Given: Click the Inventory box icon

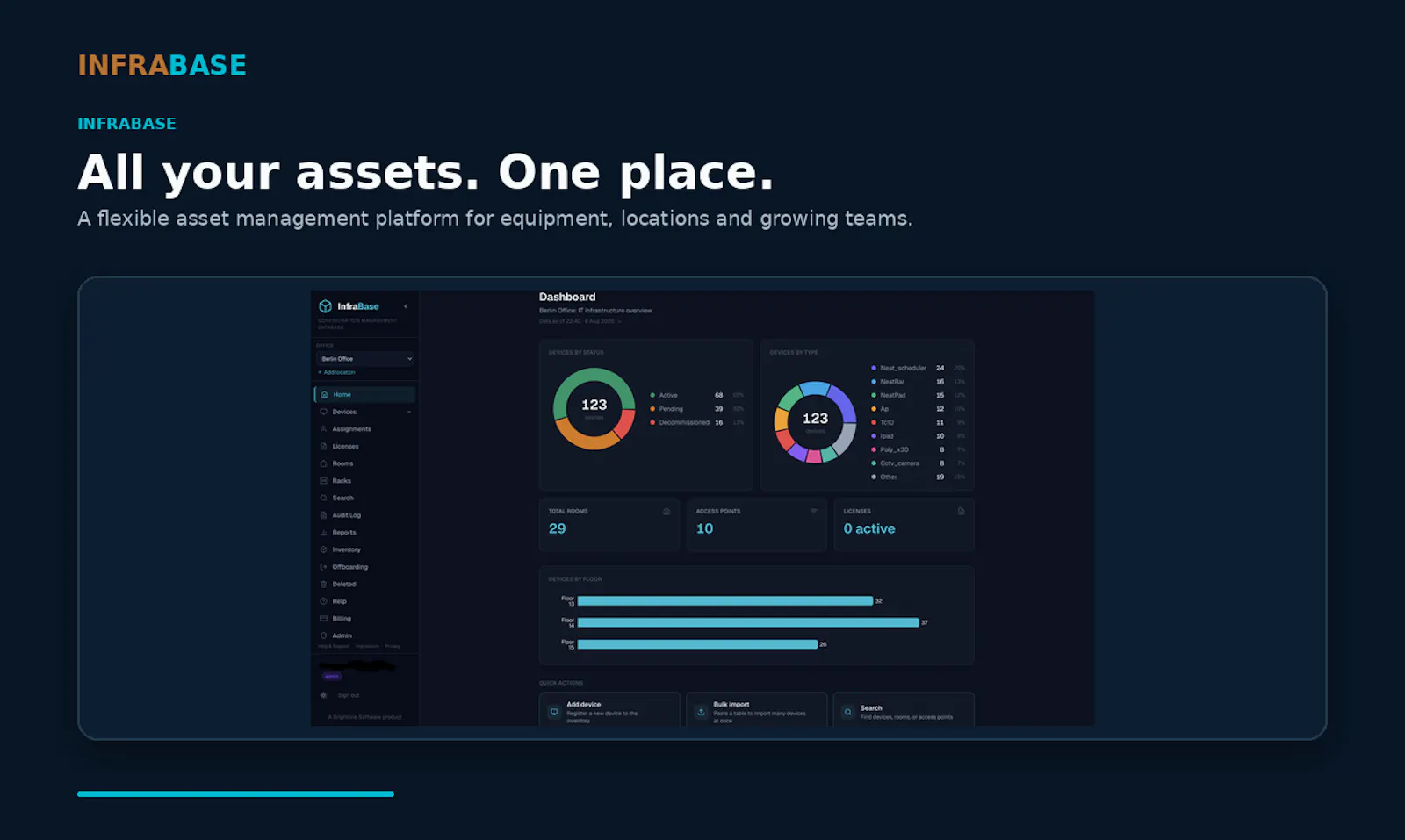Looking at the screenshot, I should (323, 550).
